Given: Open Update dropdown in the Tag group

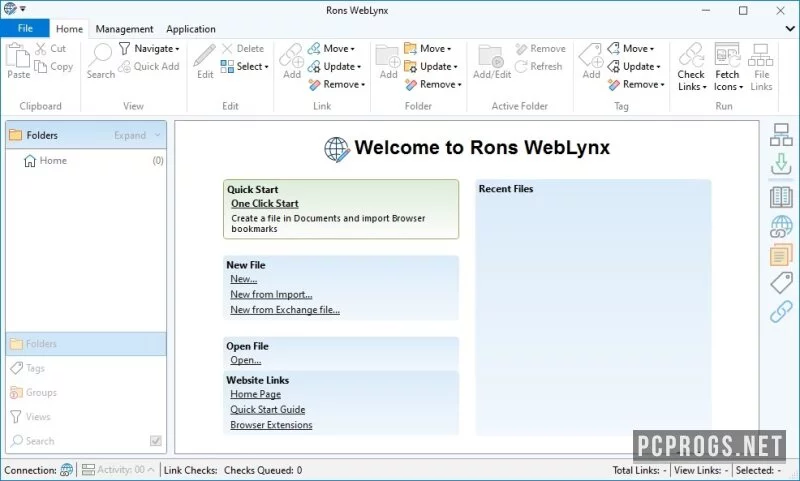Looking at the screenshot, I should coord(634,66).
